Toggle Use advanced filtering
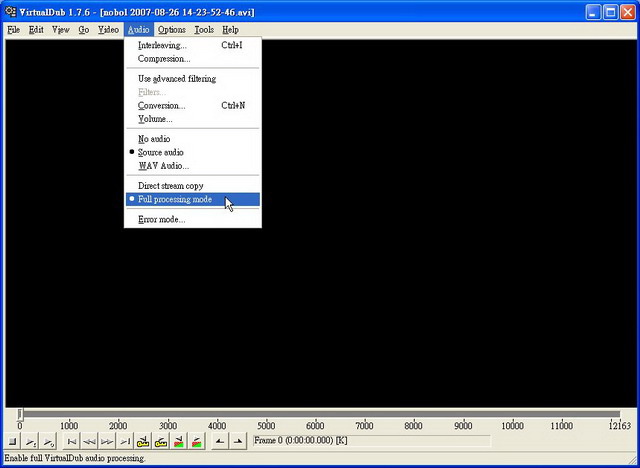 pyautogui.click(x=193, y=78)
